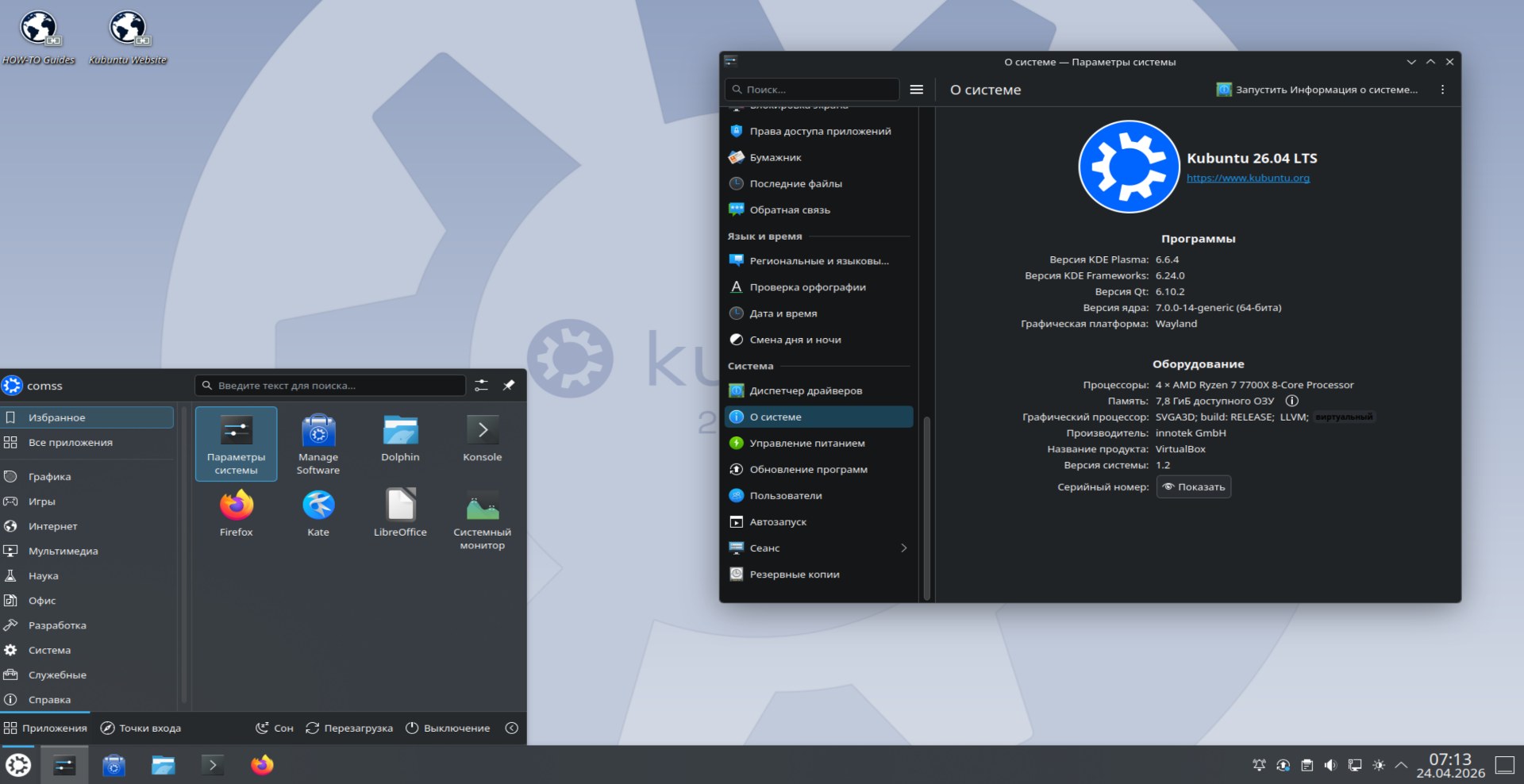
Task: Click the Konsole taskbar icon
Action: (x=212, y=765)
